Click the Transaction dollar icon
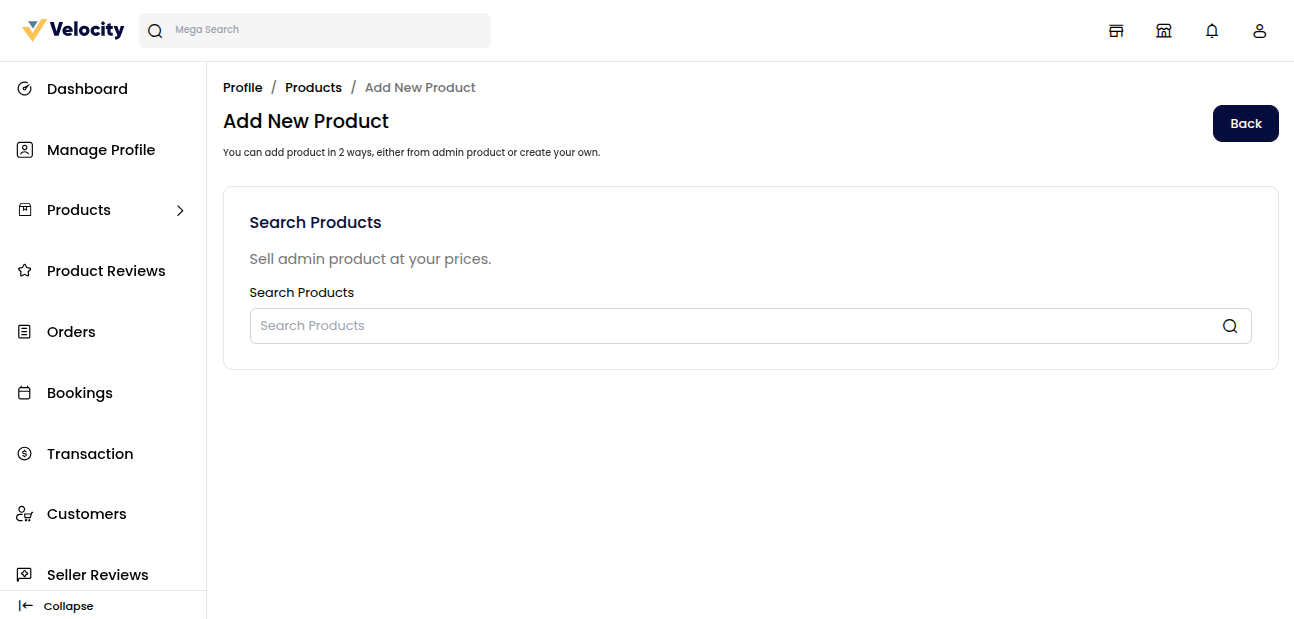This screenshot has width=1294, height=619. 25,454
